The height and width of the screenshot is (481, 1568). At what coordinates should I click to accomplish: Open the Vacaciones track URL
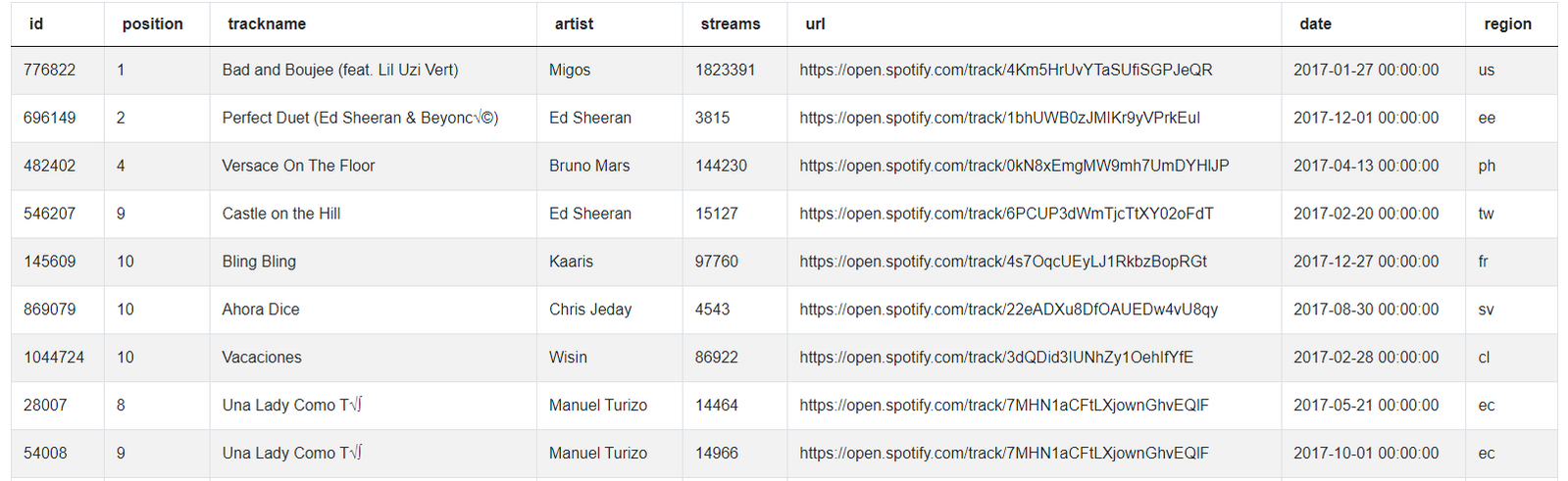click(996, 358)
